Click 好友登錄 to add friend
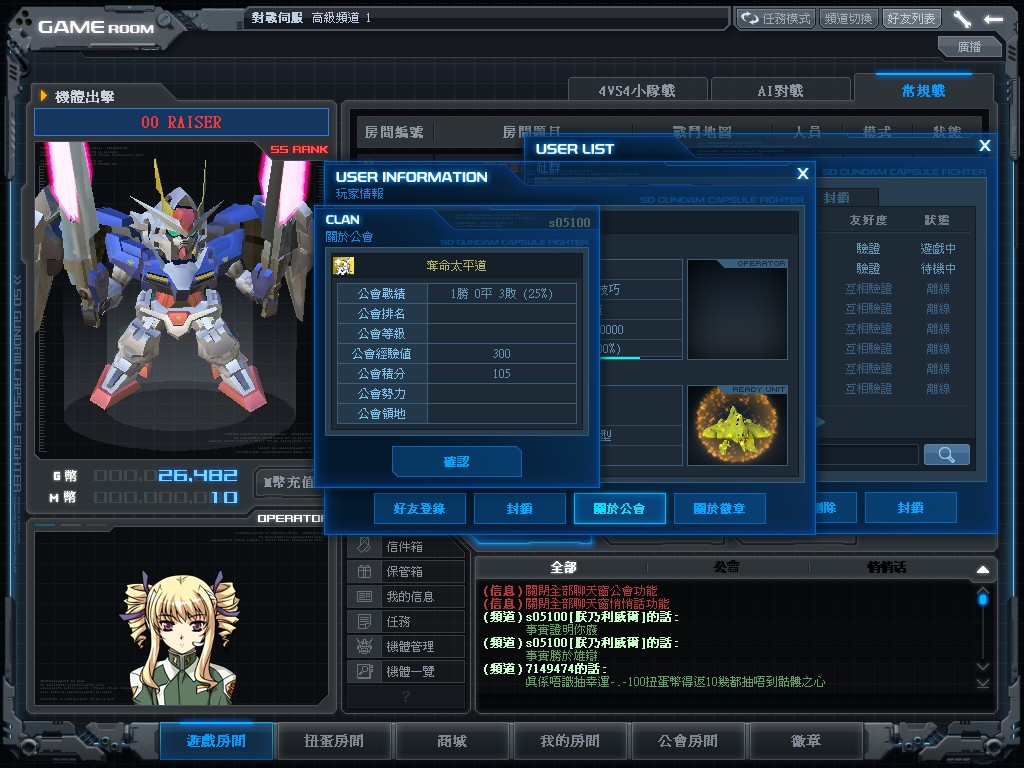The width and height of the screenshot is (1024, 768). coord(419,509)
